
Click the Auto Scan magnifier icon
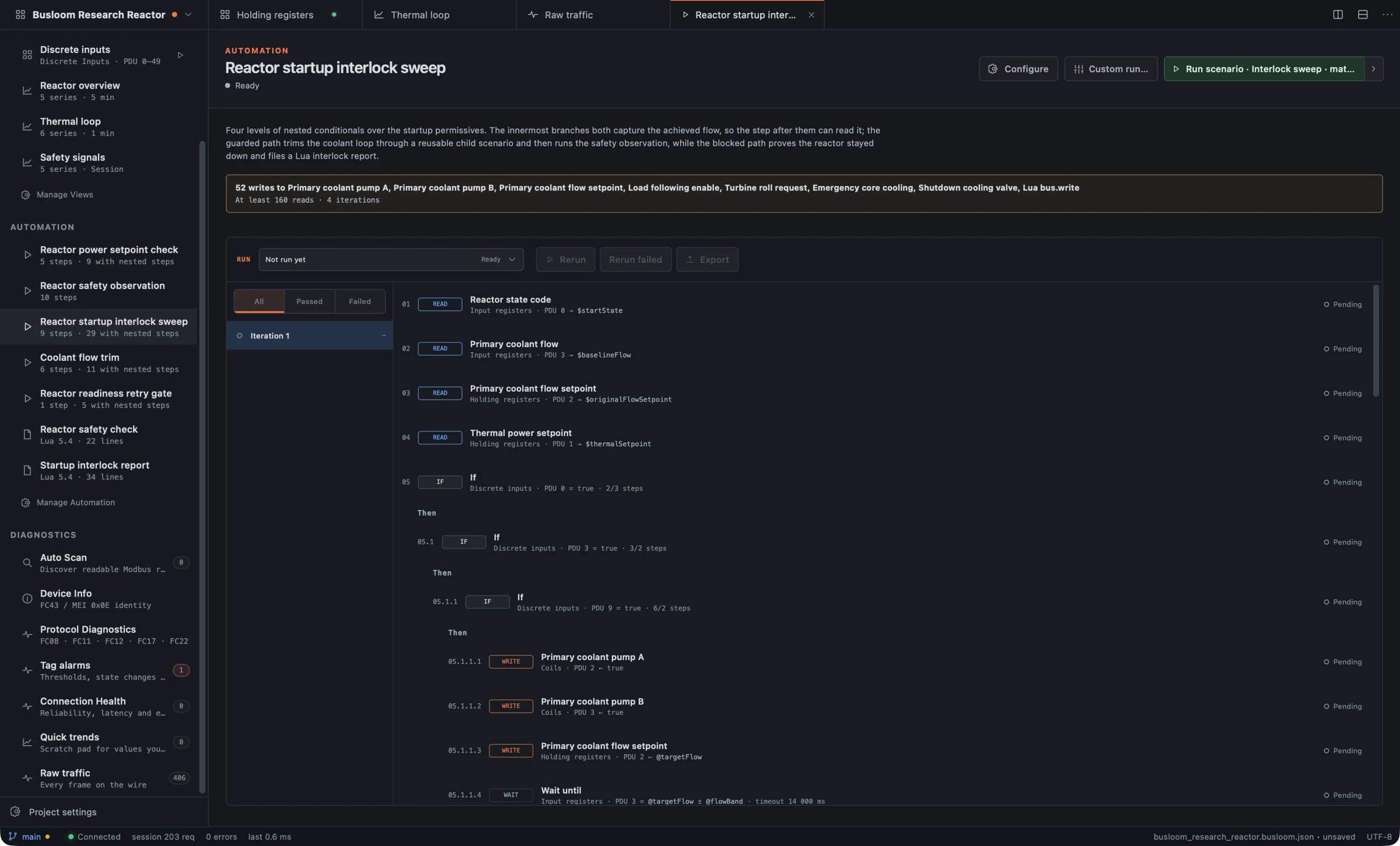coord(27,563)
